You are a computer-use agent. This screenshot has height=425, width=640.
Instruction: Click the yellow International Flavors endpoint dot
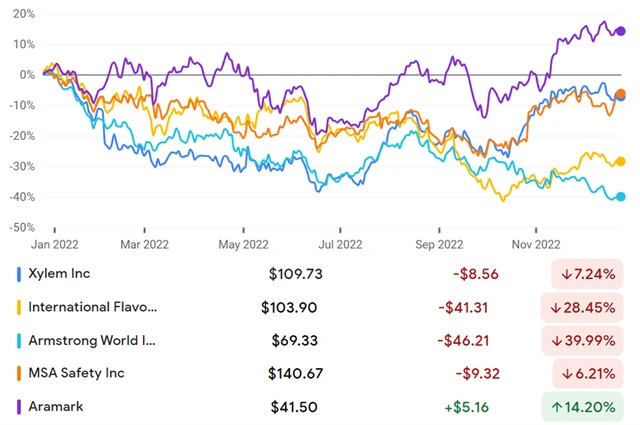621,161
